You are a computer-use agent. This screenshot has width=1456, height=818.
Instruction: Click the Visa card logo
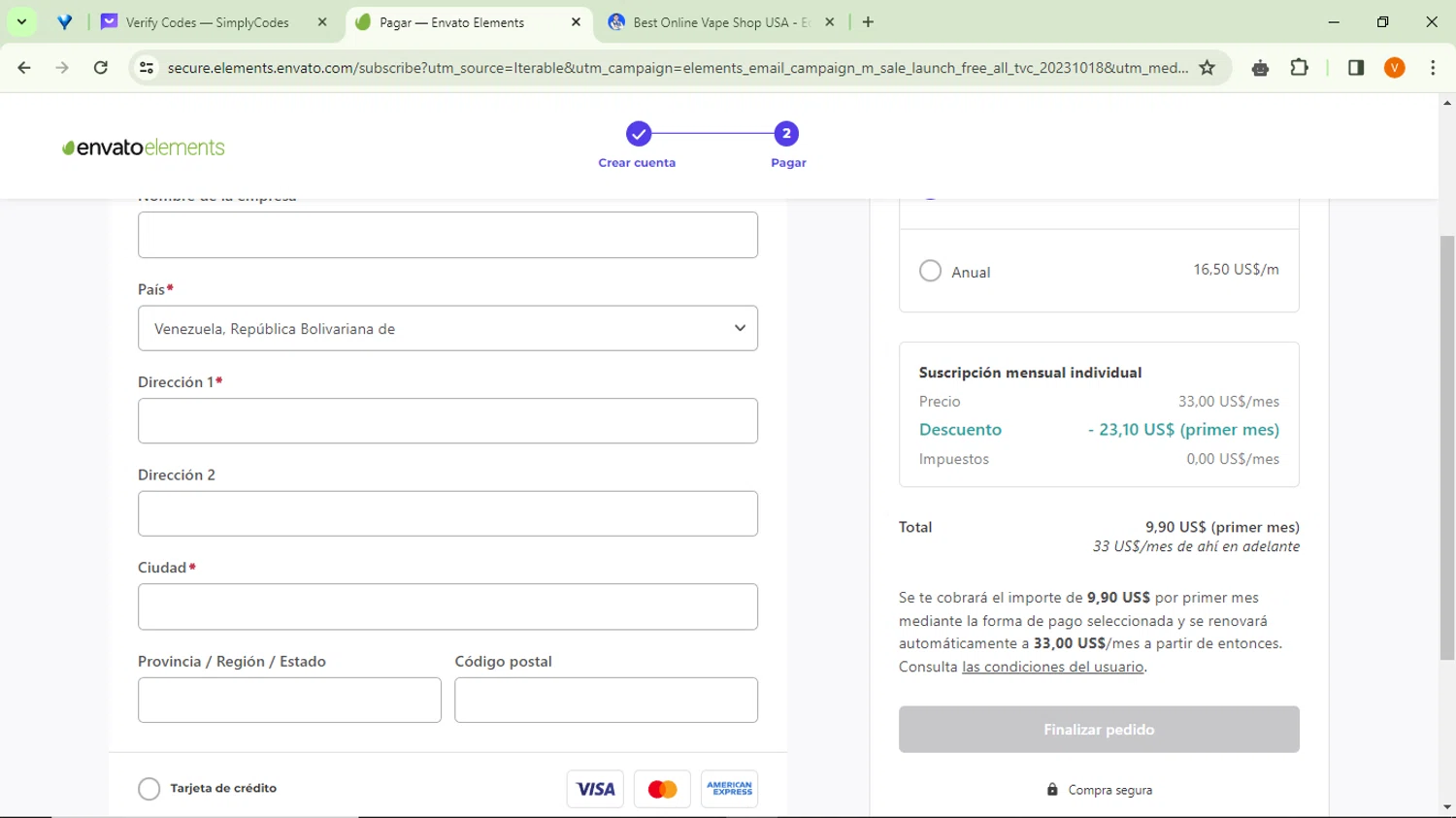595,789
